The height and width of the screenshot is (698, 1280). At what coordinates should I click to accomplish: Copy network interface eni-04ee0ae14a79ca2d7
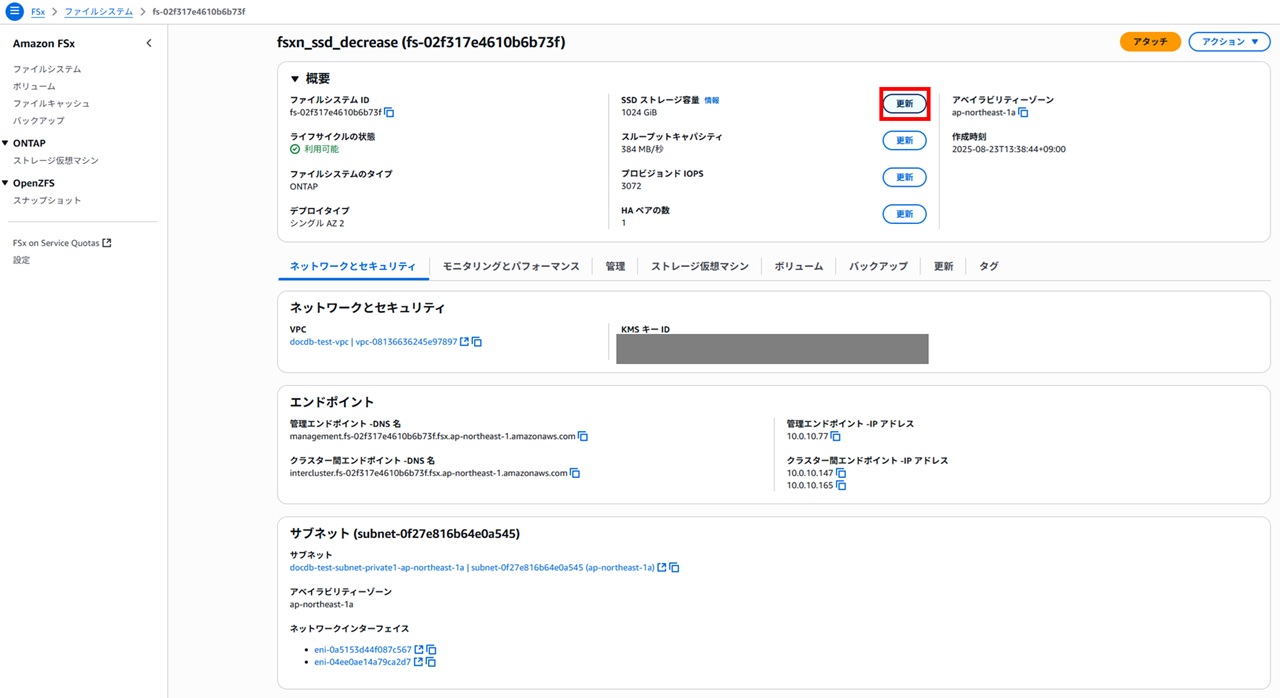(431, 662)
